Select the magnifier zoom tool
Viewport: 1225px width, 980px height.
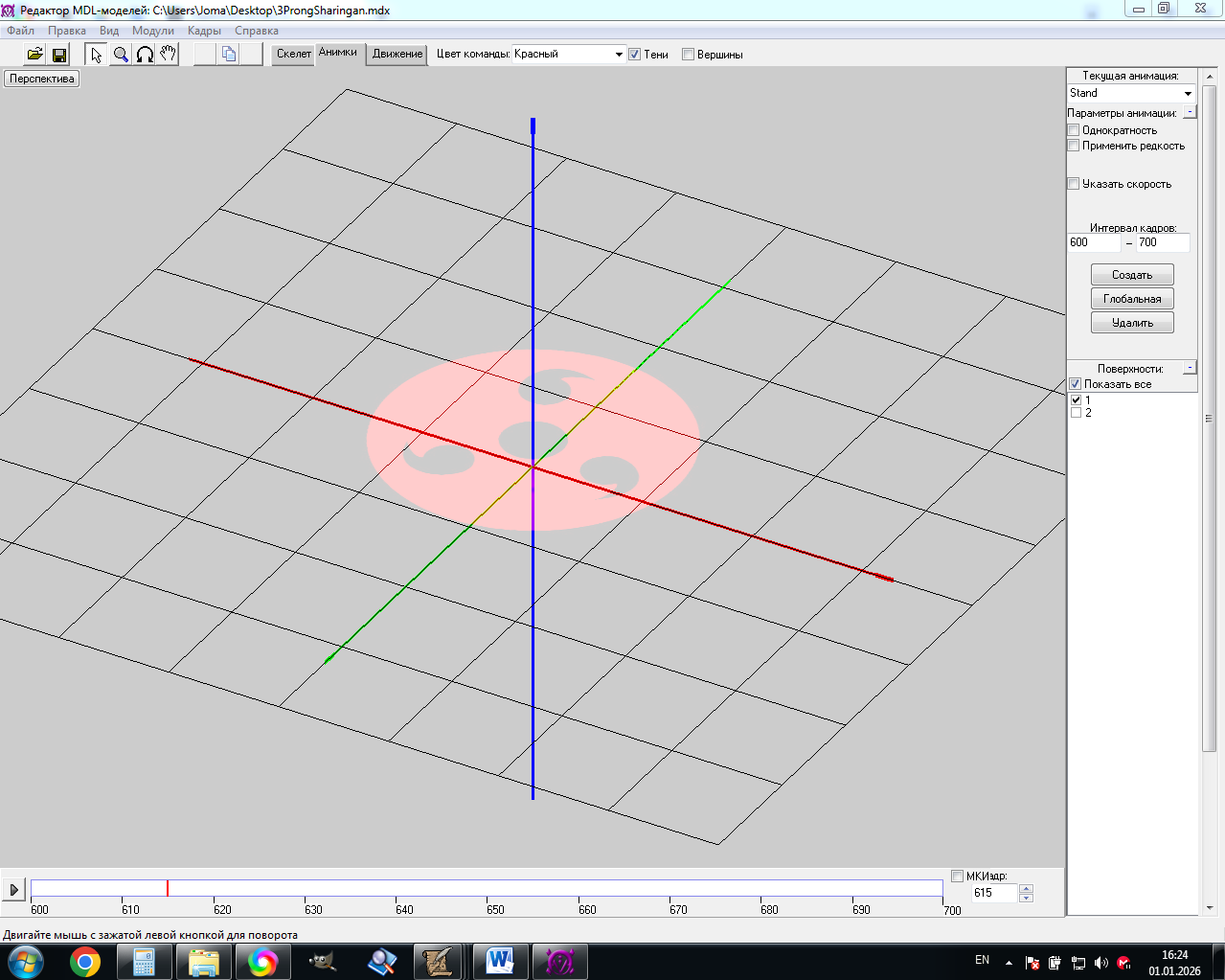point(121,55)
